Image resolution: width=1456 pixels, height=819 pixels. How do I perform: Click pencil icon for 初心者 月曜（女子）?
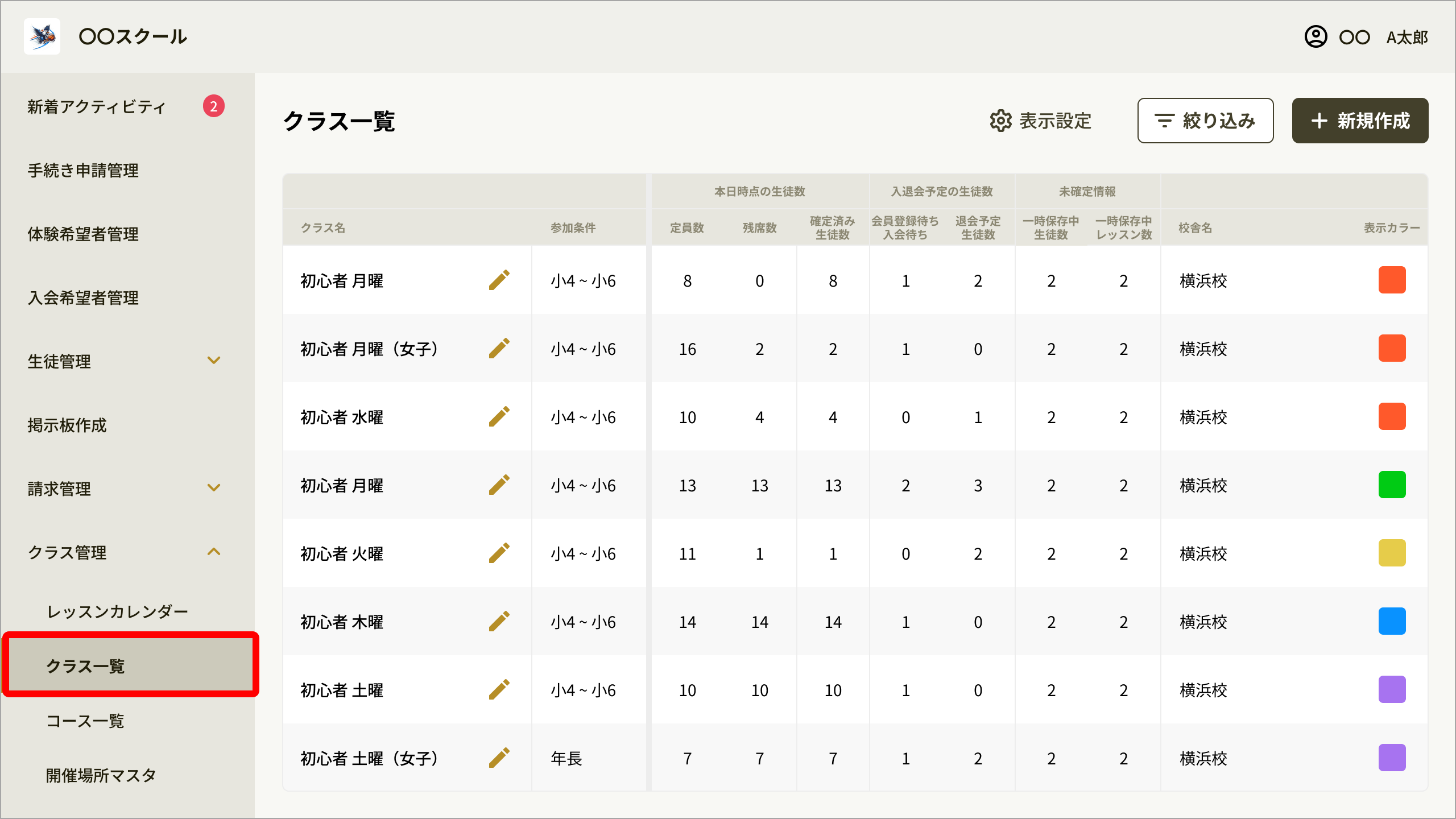tap(499, 349)
